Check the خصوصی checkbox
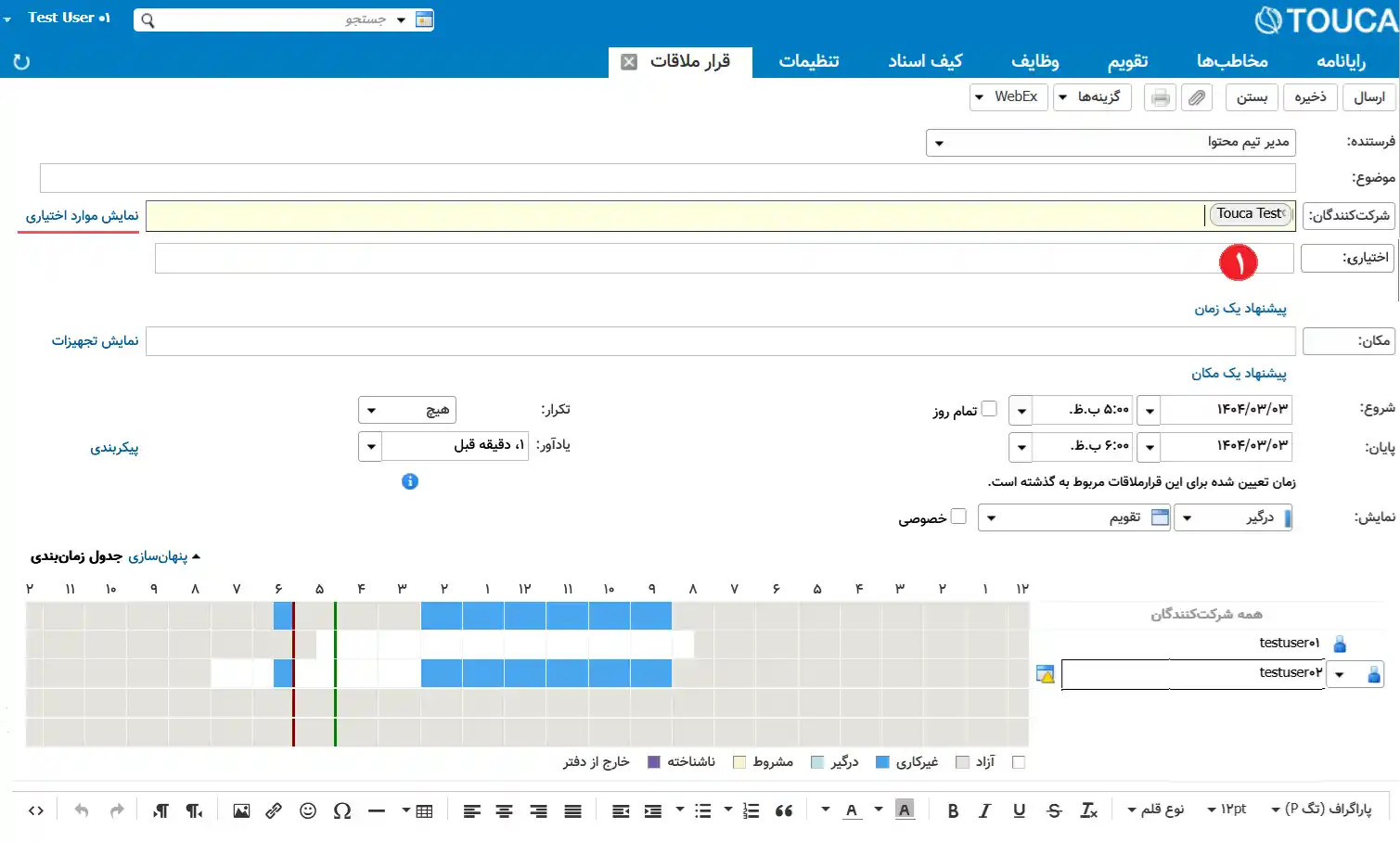 (958, 517)
